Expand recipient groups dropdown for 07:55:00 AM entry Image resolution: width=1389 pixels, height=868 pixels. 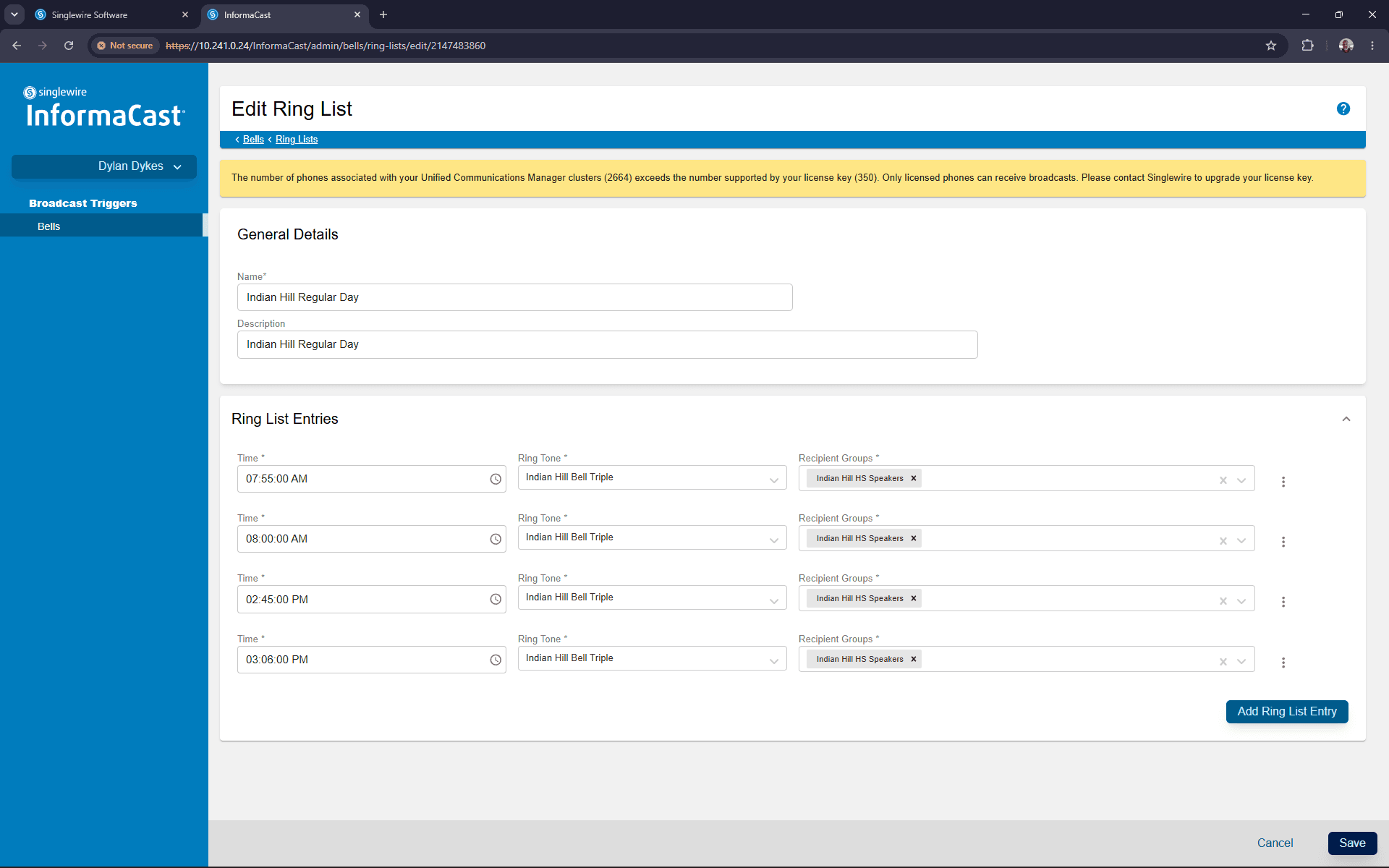pyautogui.click(x=1241, y=480)
